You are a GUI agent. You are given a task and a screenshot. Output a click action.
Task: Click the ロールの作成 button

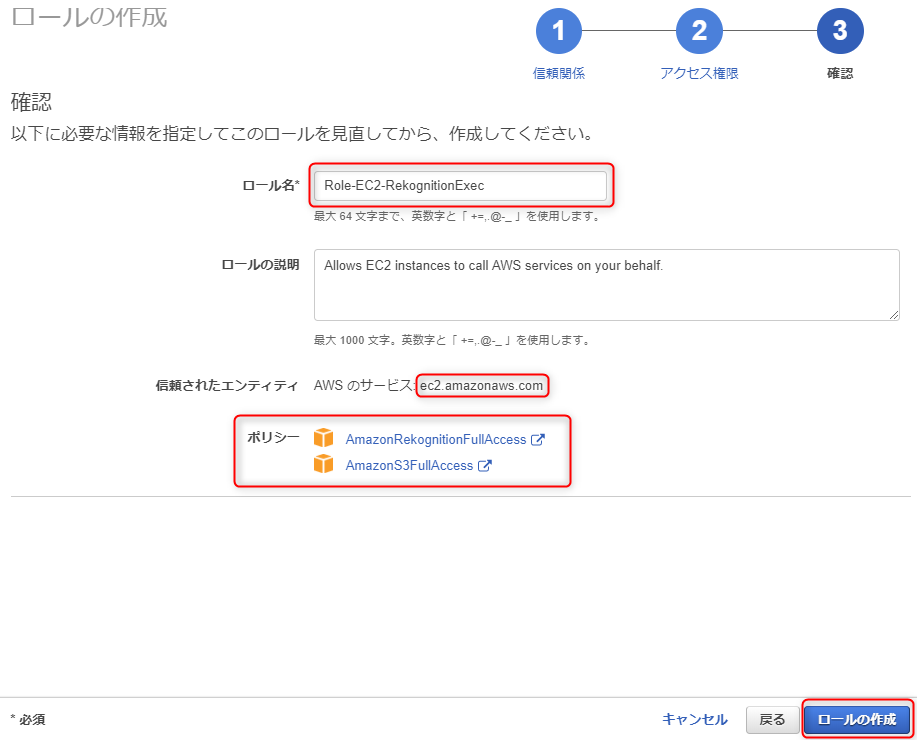[857, 720]
